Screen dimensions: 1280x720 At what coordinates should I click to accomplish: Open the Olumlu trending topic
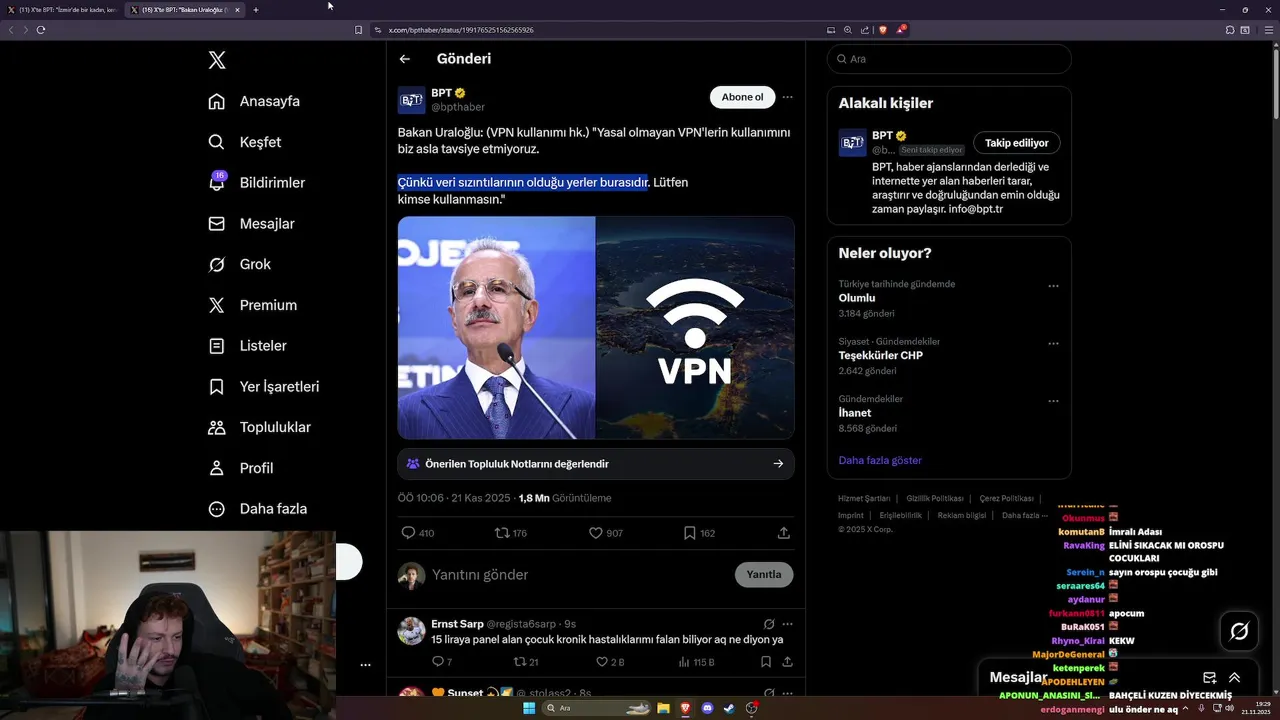pos(857,298)
